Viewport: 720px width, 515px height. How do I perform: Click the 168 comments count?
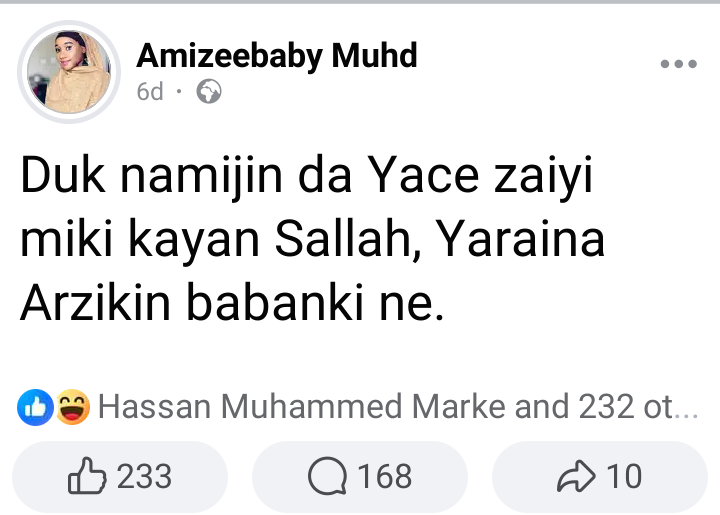[x=385, y=477]
